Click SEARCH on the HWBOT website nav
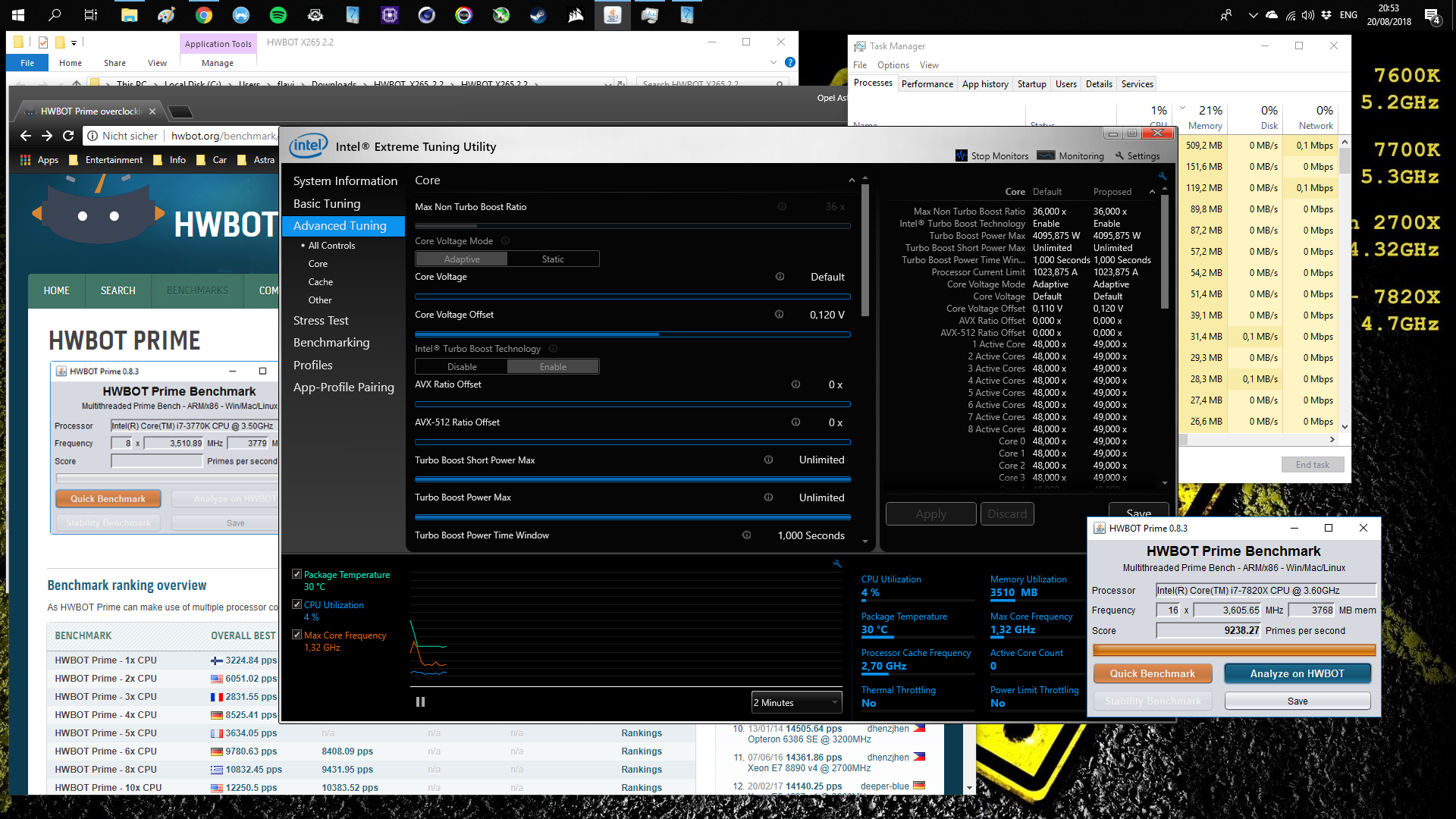 click(x=118, y=291)
